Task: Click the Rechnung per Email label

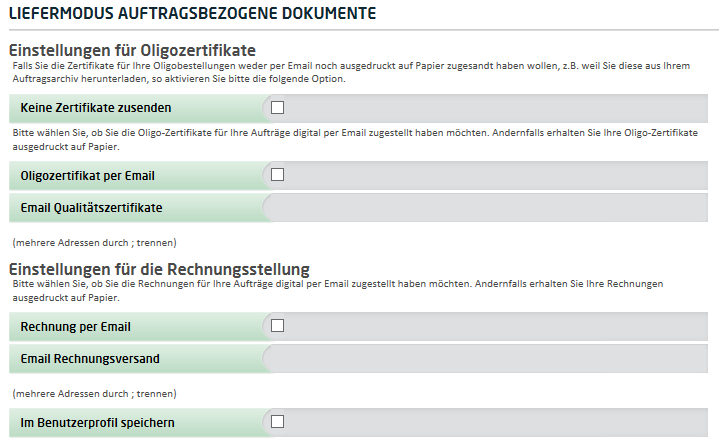Action: click(x=75, y=326)
